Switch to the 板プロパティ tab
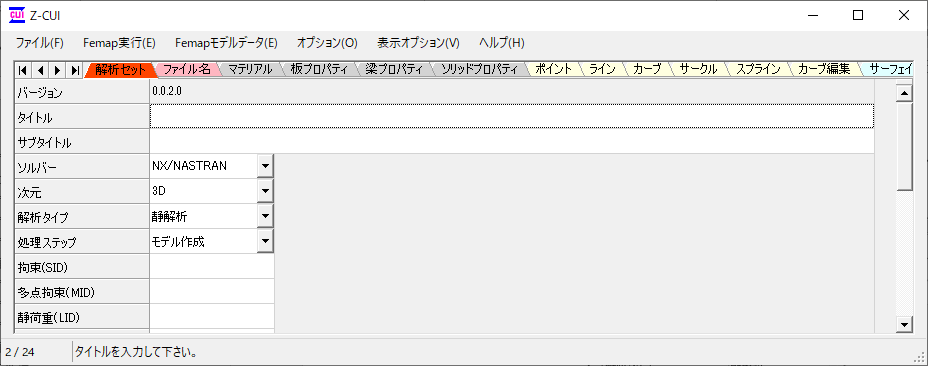Image resolution: width=928 pixels, height=366 pixels. click(318, 69)
